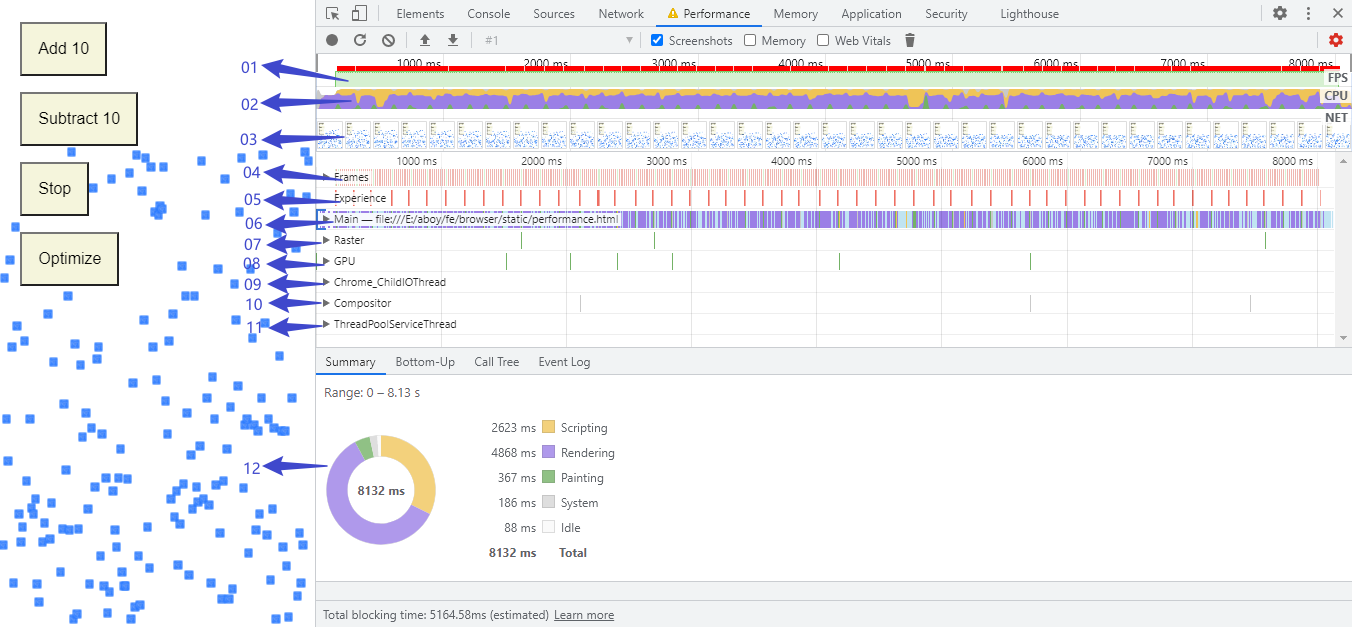Click the save profile download icon
The image size is (1352, 627).
pyautogui.click(x=453, y=40)
